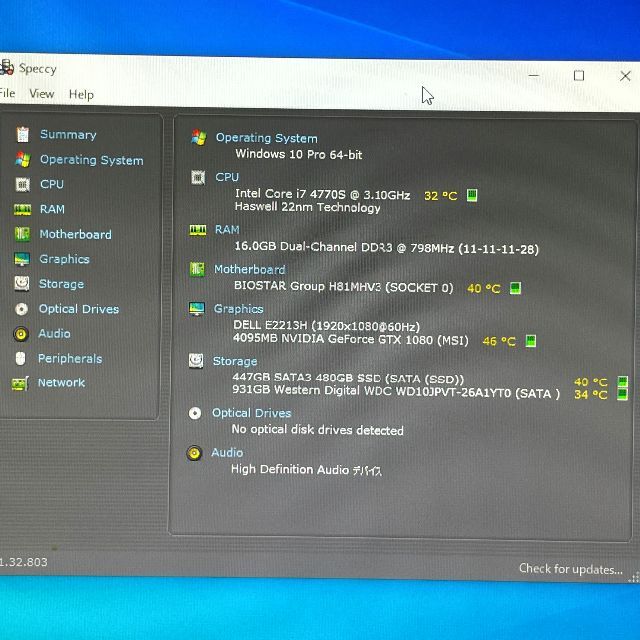The height and width of the screenshot is (640, 640).
Task: Click 'Haswell 22nm Technology' text
Action: (x=307, y=207)
